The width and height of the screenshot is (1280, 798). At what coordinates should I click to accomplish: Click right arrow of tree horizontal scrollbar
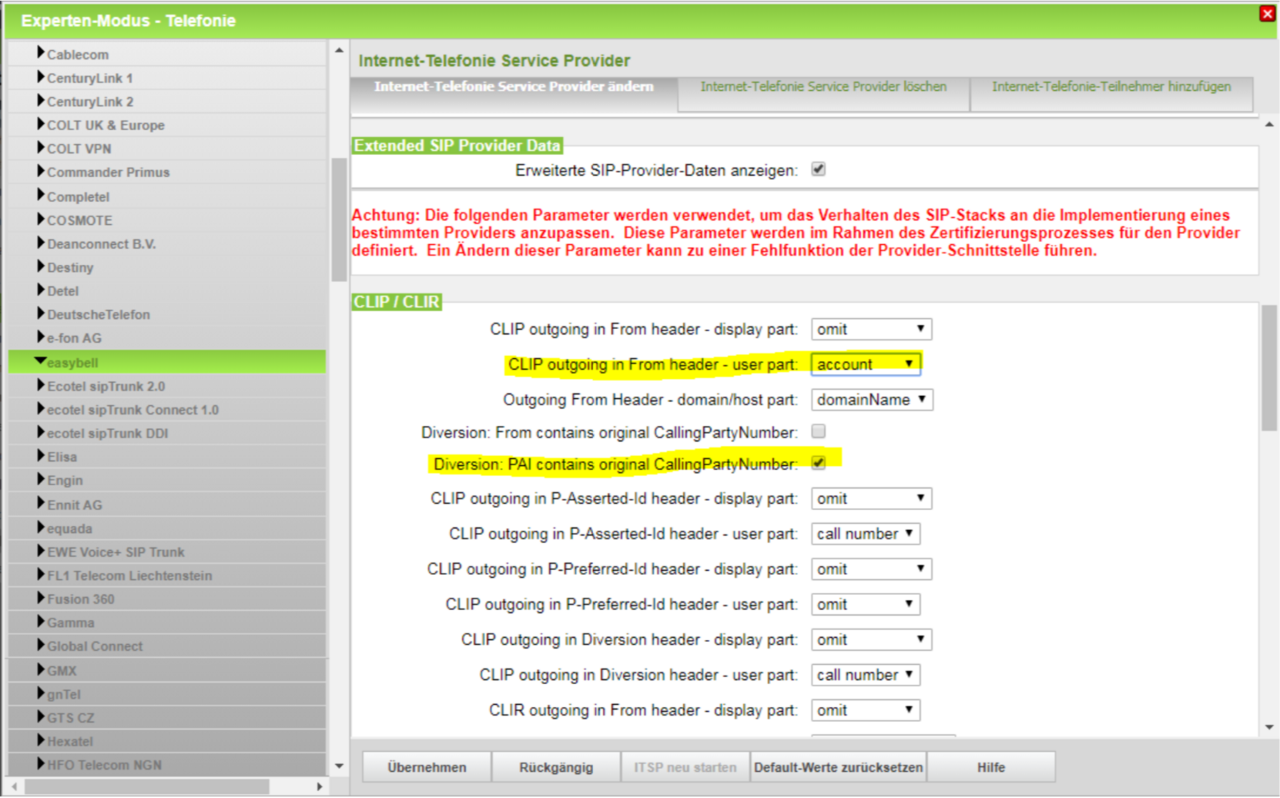[320, 786]
